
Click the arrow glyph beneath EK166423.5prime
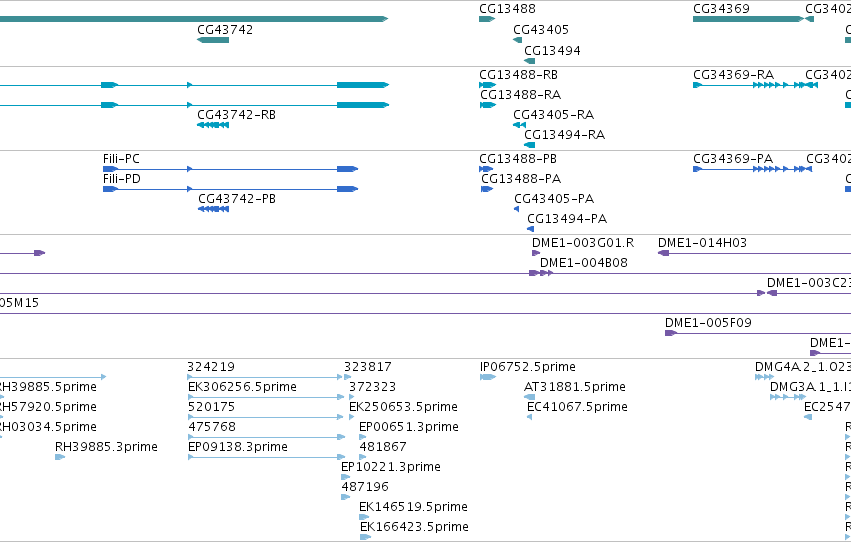point(365,537)
